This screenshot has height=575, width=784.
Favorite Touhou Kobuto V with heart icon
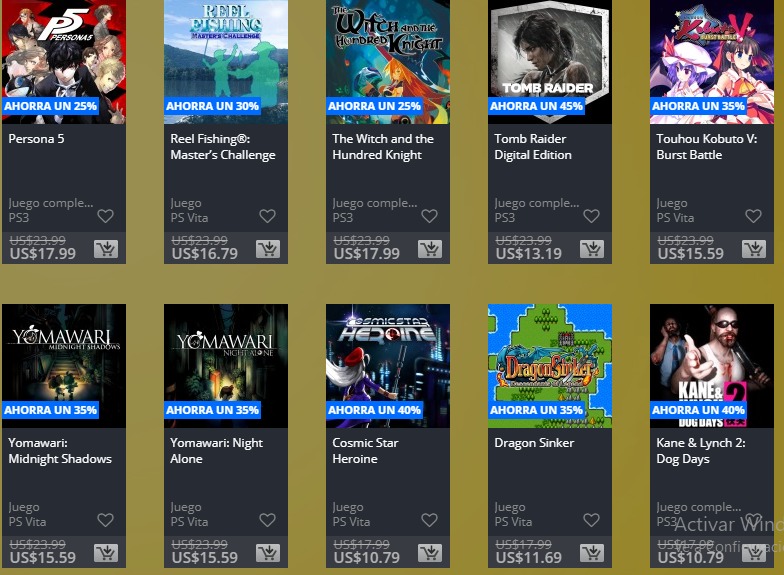[x=754, y=216]
